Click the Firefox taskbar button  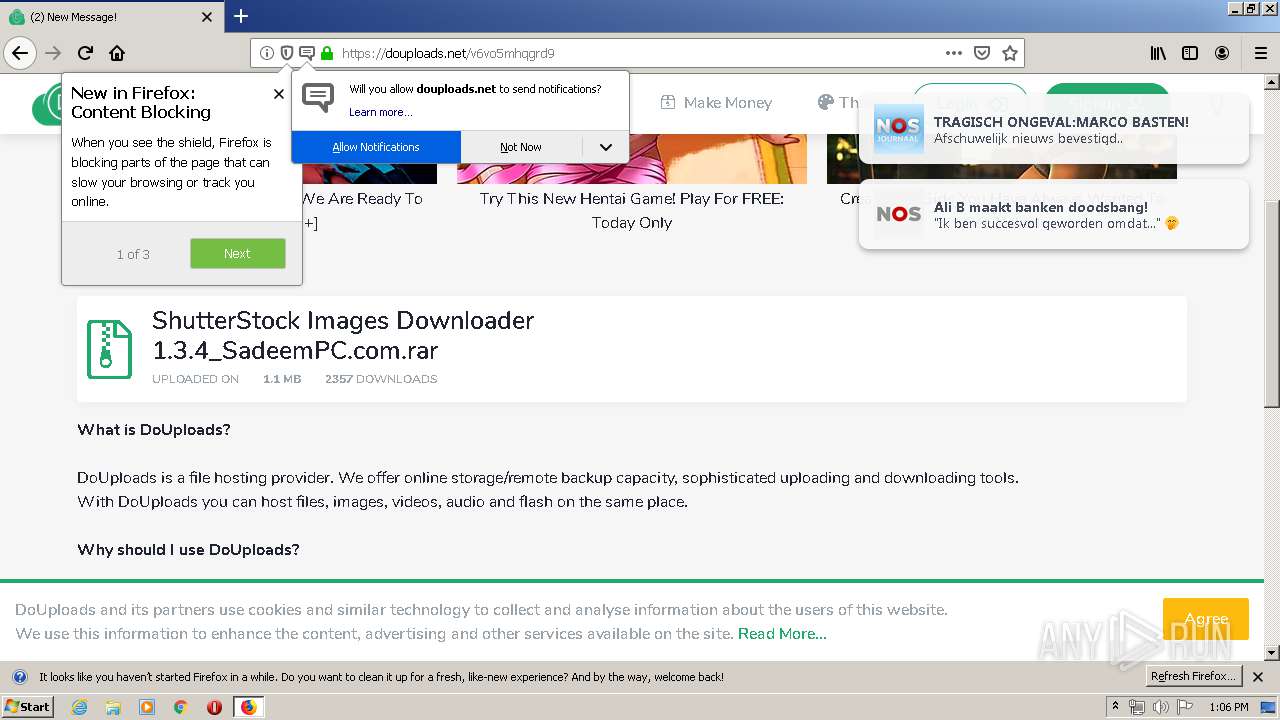[x=248, y=707]
